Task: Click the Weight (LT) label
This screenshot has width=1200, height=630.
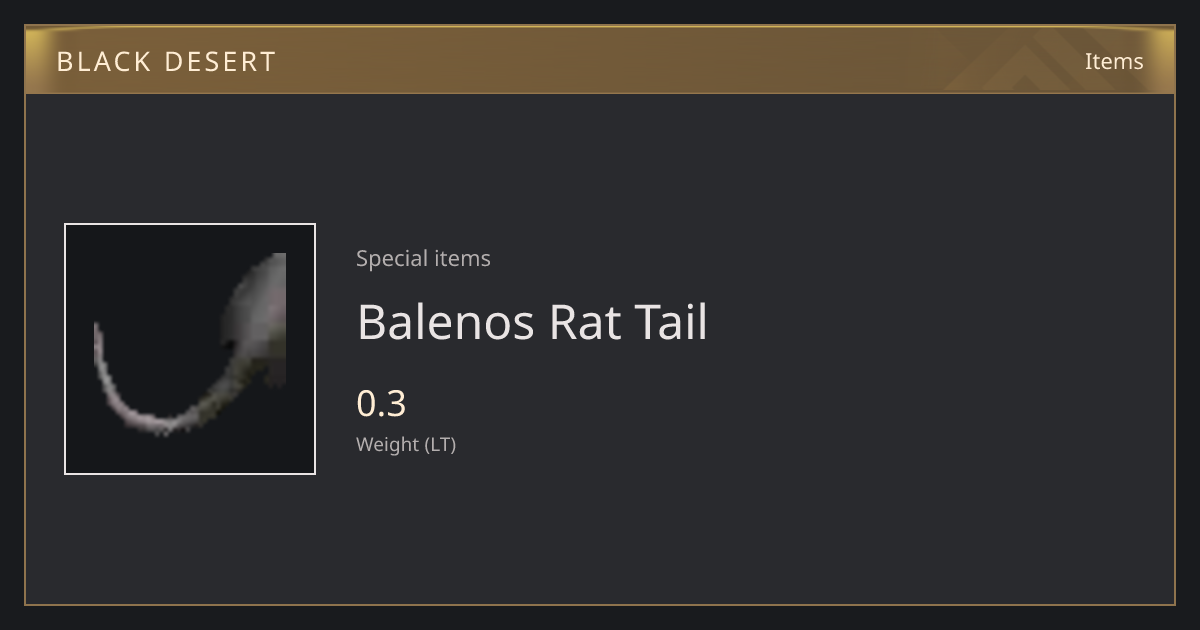Action: tap(406, 444)
